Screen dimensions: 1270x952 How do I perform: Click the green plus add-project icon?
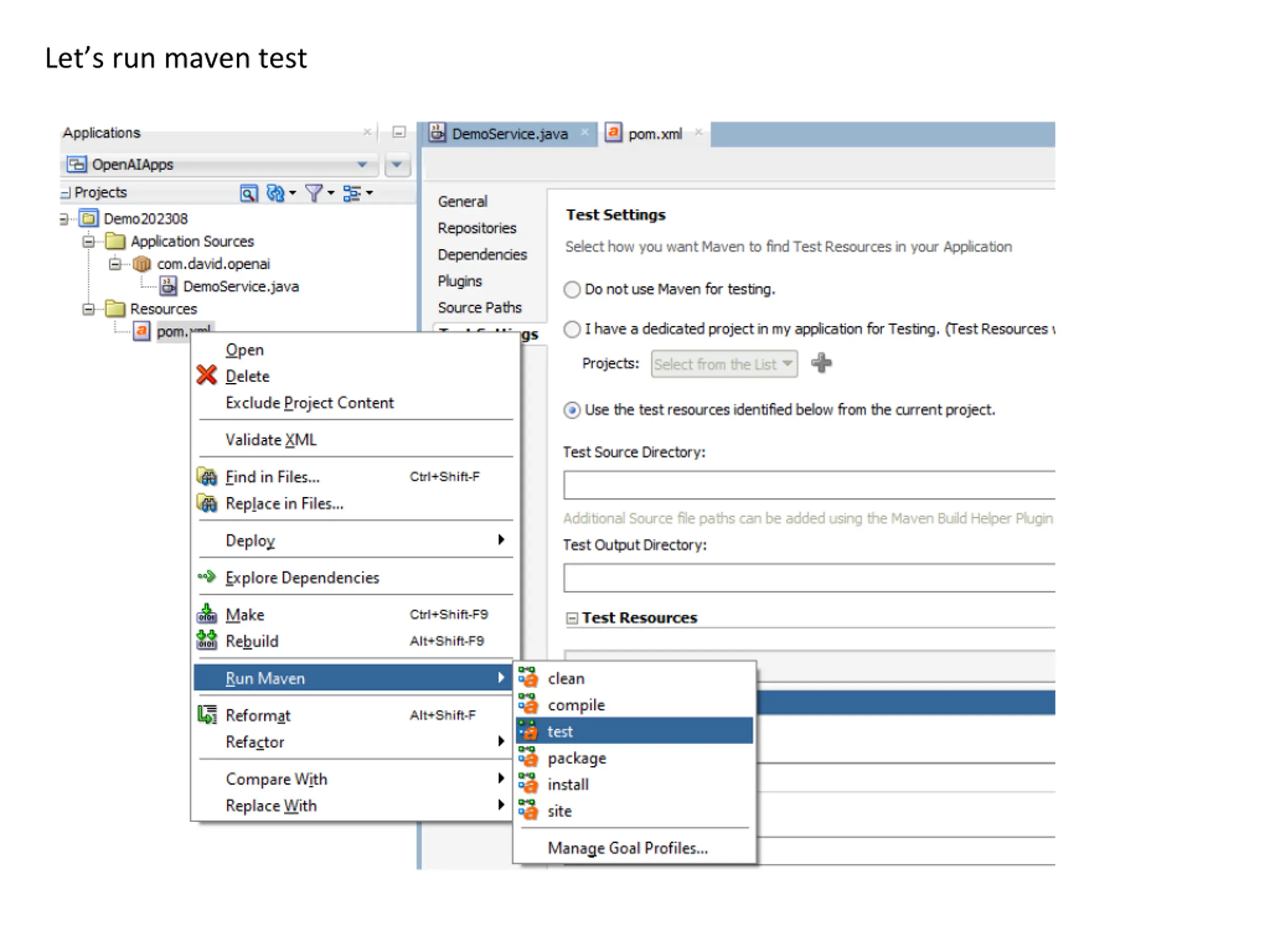821,363
